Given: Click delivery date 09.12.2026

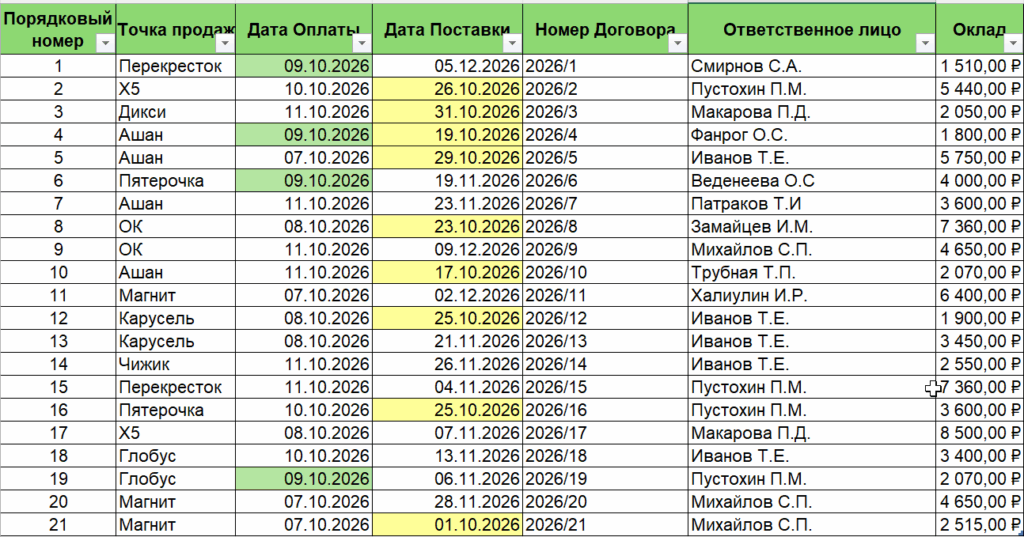Looking at the screenshot, I should (x=448, y=250).
